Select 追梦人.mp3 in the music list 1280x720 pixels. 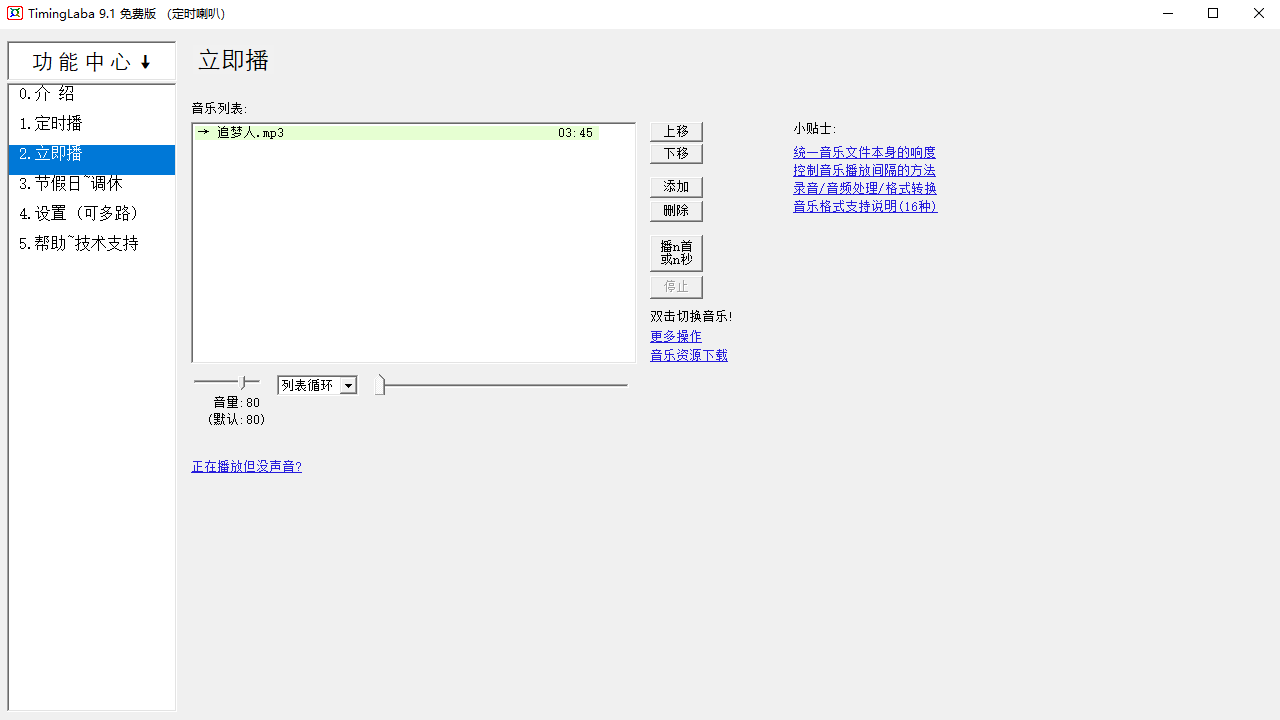tap(251, 133)
